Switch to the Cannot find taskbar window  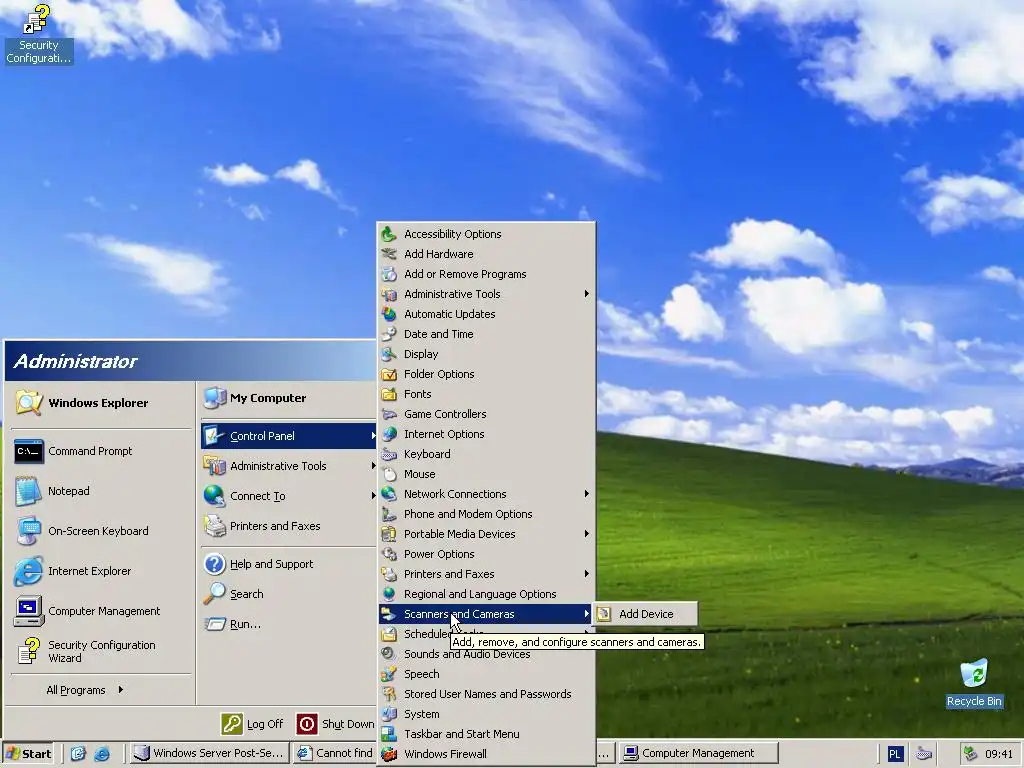334,754
